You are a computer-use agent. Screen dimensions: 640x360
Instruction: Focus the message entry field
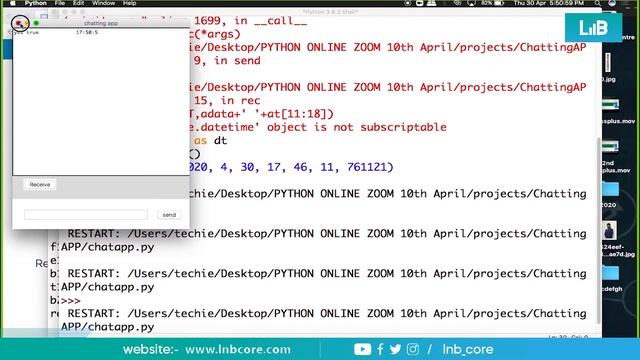coord(86,215)
